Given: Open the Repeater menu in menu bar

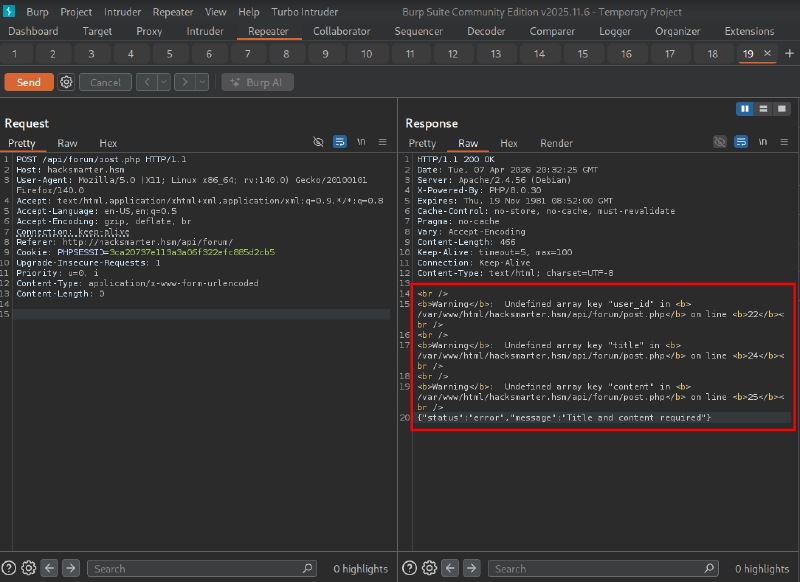Looking at the screenshot, I should pos(173,12).
